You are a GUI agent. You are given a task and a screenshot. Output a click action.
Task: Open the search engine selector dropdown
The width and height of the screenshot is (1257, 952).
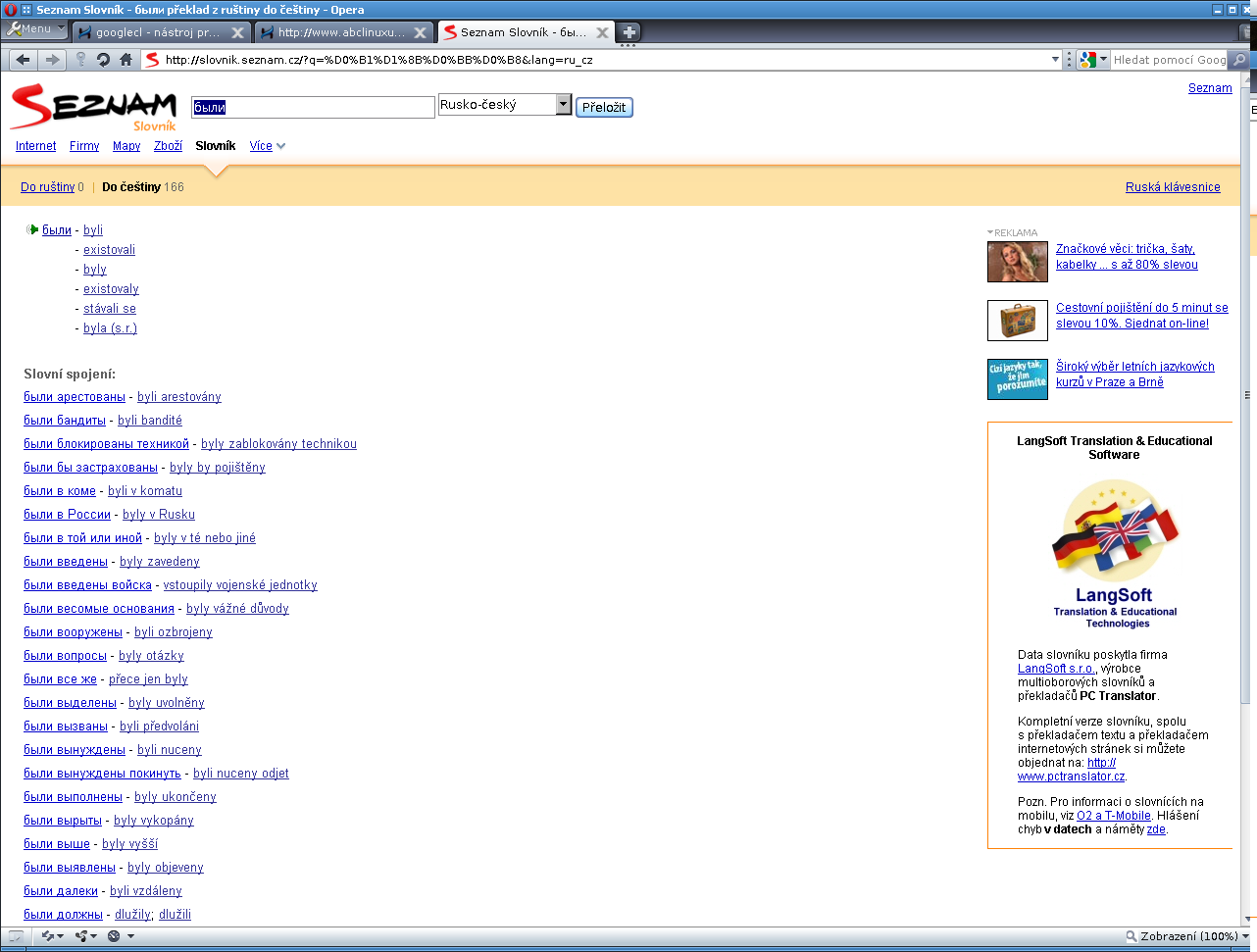[x=1103, y=60]
